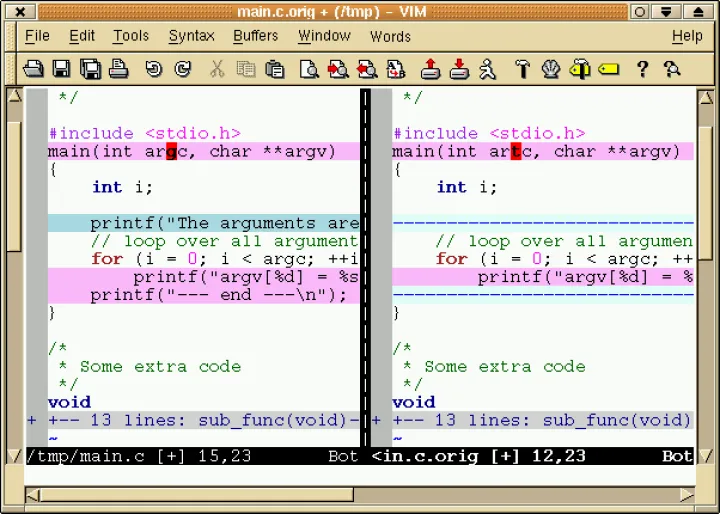Image resolution: width=720 pixels, height=514 pixels.
Task: Click the Help question mark icon
Action: (x=642, y=69)
